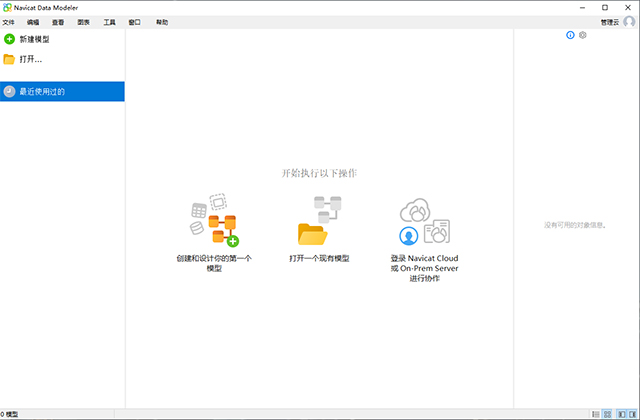The height and width of the screenshot is (420, 640).
Task: Toggle left sidebar pane visibility button
Action: (x=622, y=414)
